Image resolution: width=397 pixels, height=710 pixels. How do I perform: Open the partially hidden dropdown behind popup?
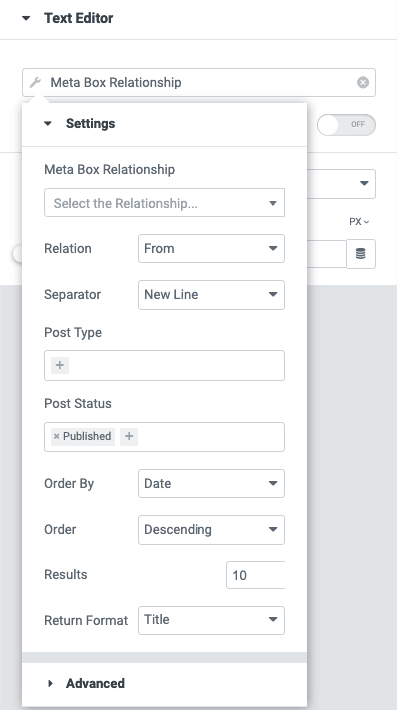(341, 183)
